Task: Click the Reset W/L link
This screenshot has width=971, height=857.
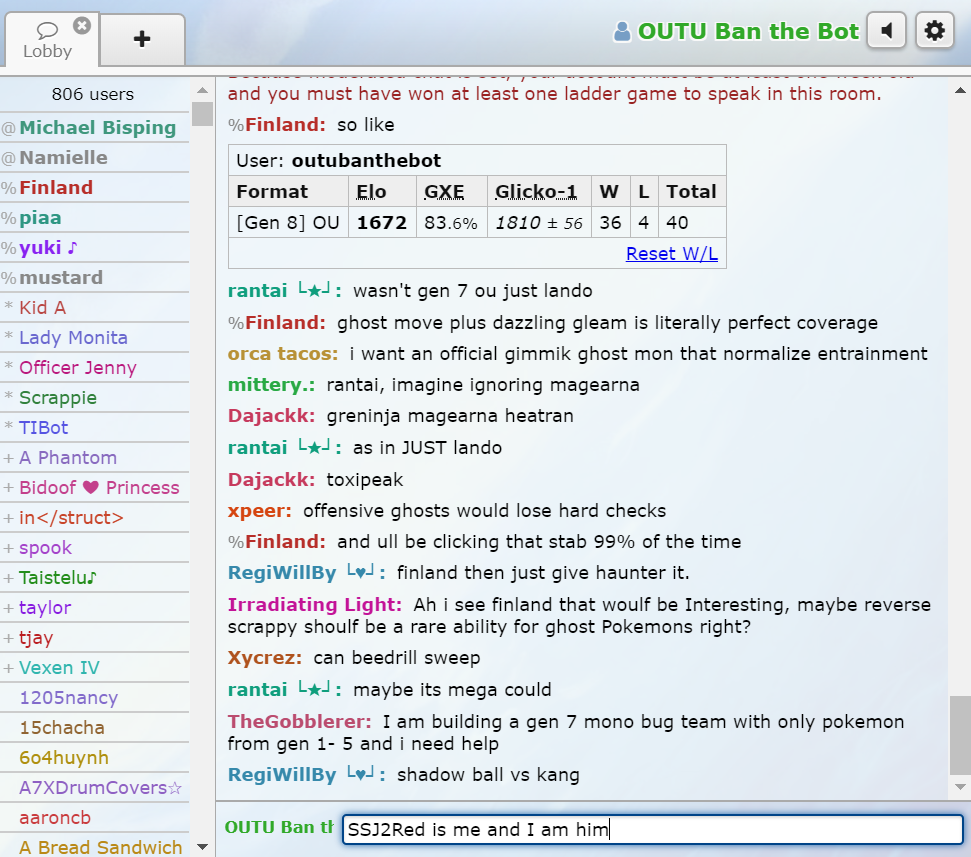Action: [x=672, y=253]
